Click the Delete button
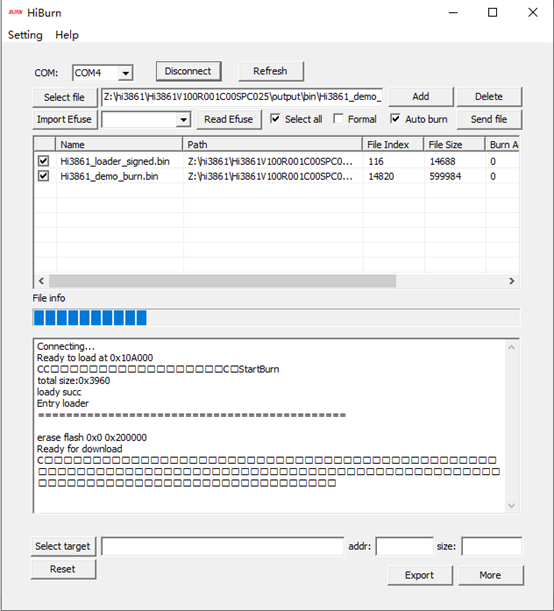Viewport: 554px width, 611px height. [x=489, y=97]
